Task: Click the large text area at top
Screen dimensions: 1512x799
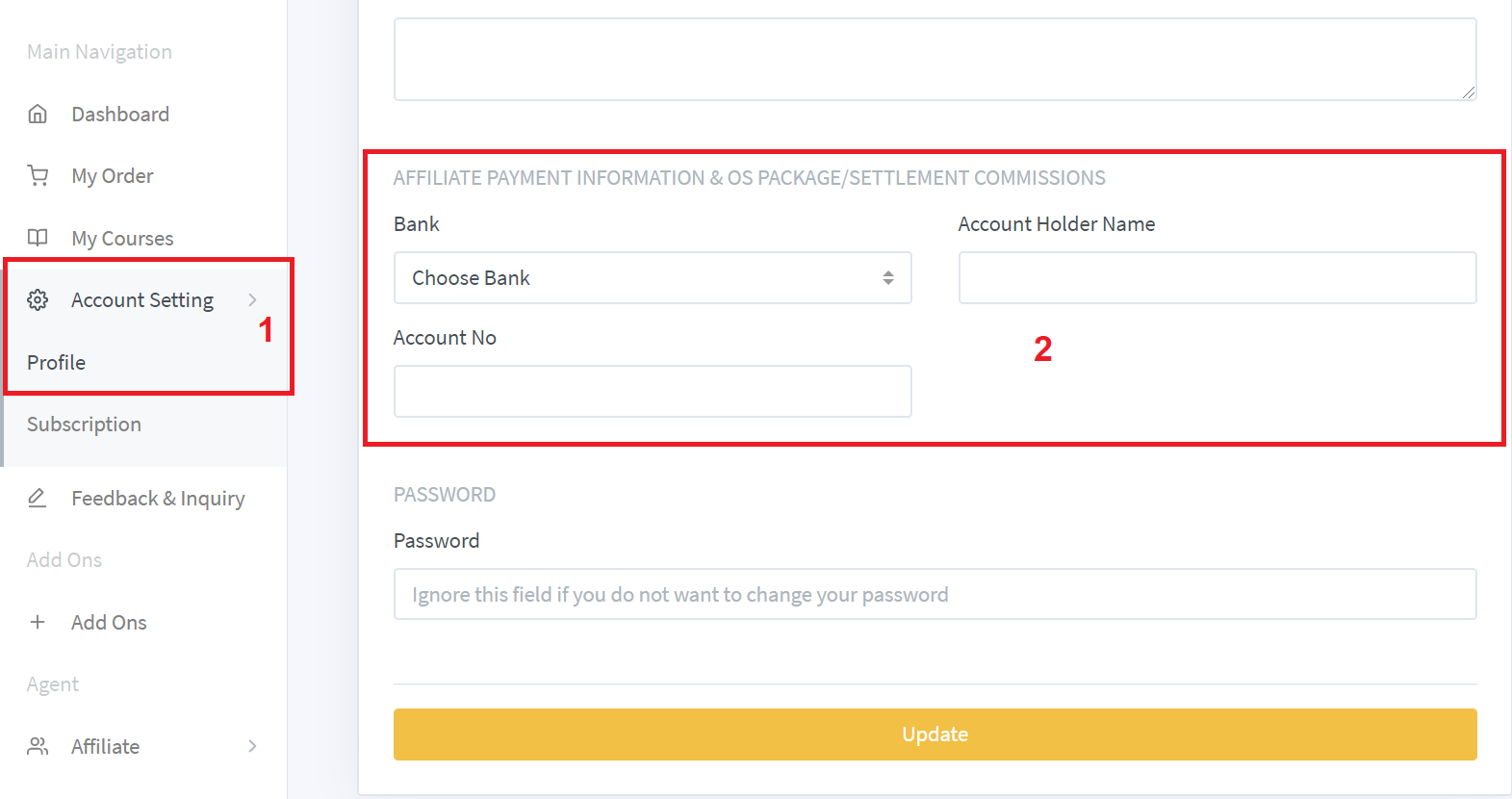Action: click(x=935, y=59)
